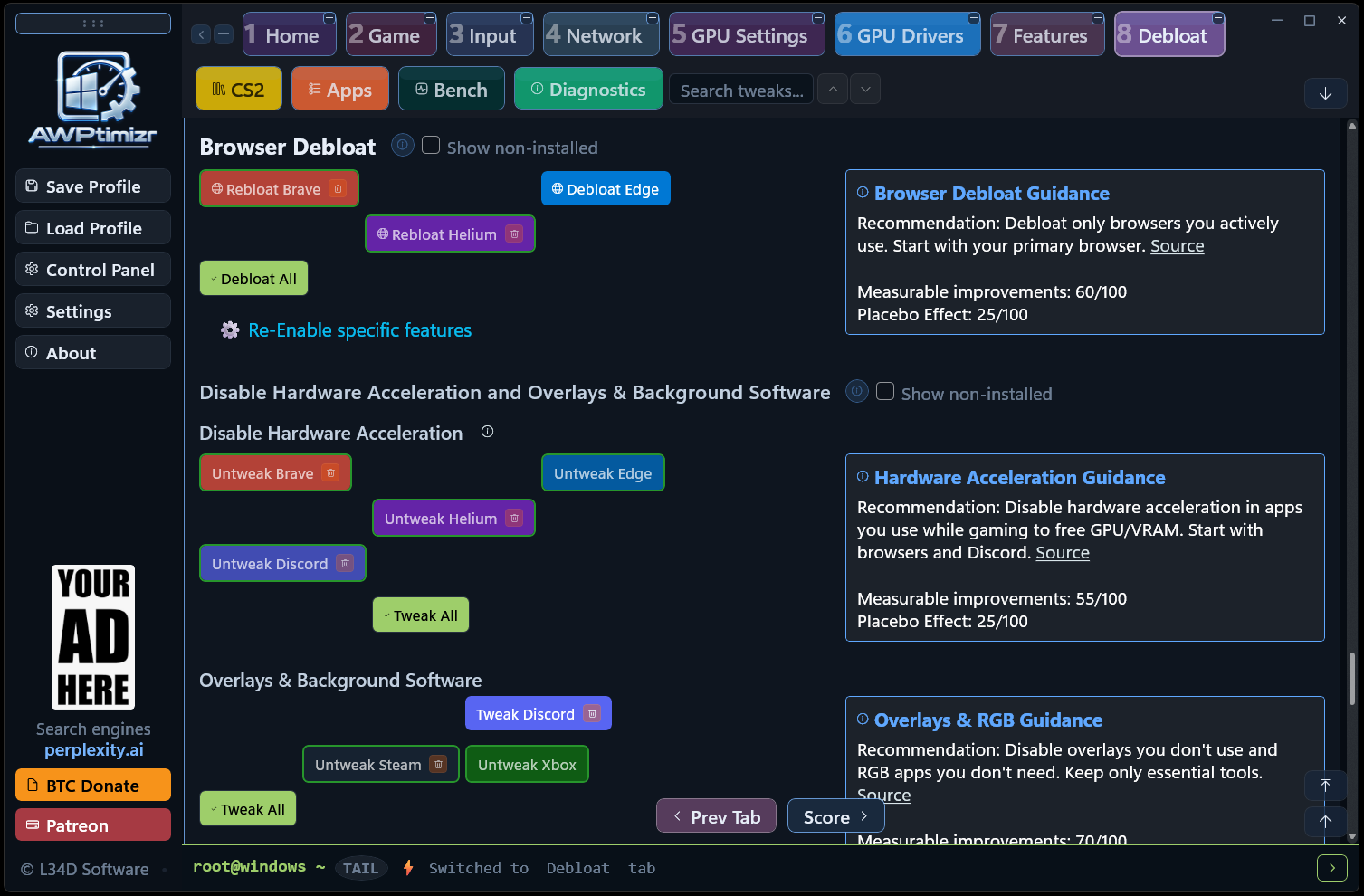Click the trash icon on Rebloat Brave

coord(339,189)
